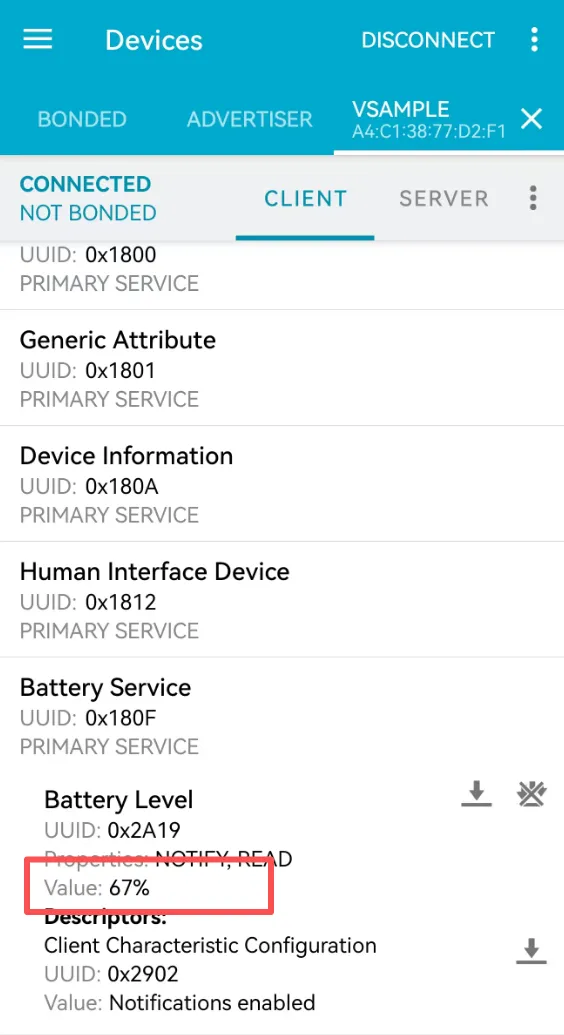Image resolution: width=564 pixels, height=1035 pixels.
Task: Open the connection options three-dot menu
Action: [x=533, y=198]
